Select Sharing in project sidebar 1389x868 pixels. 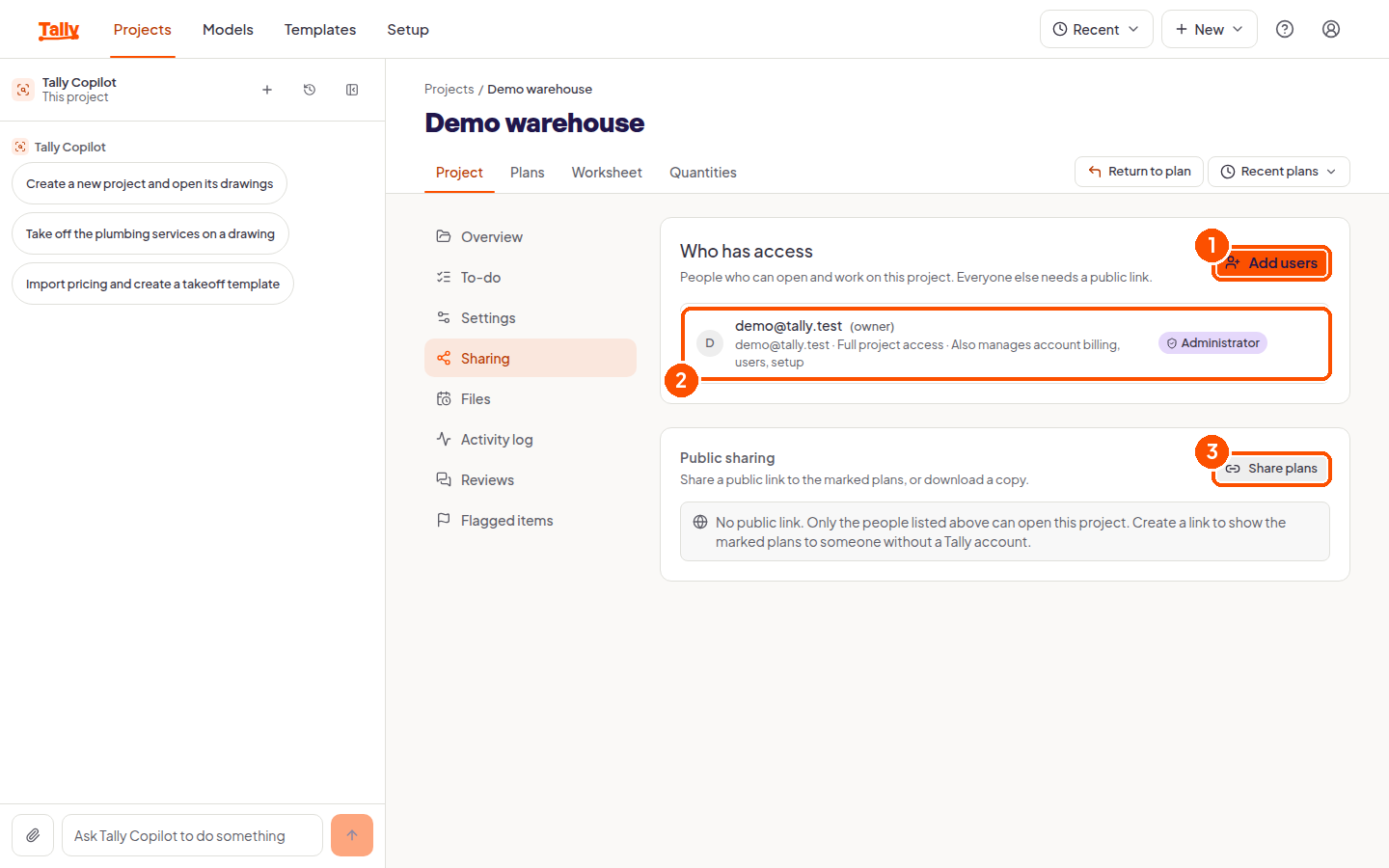[x=531, y=359]
